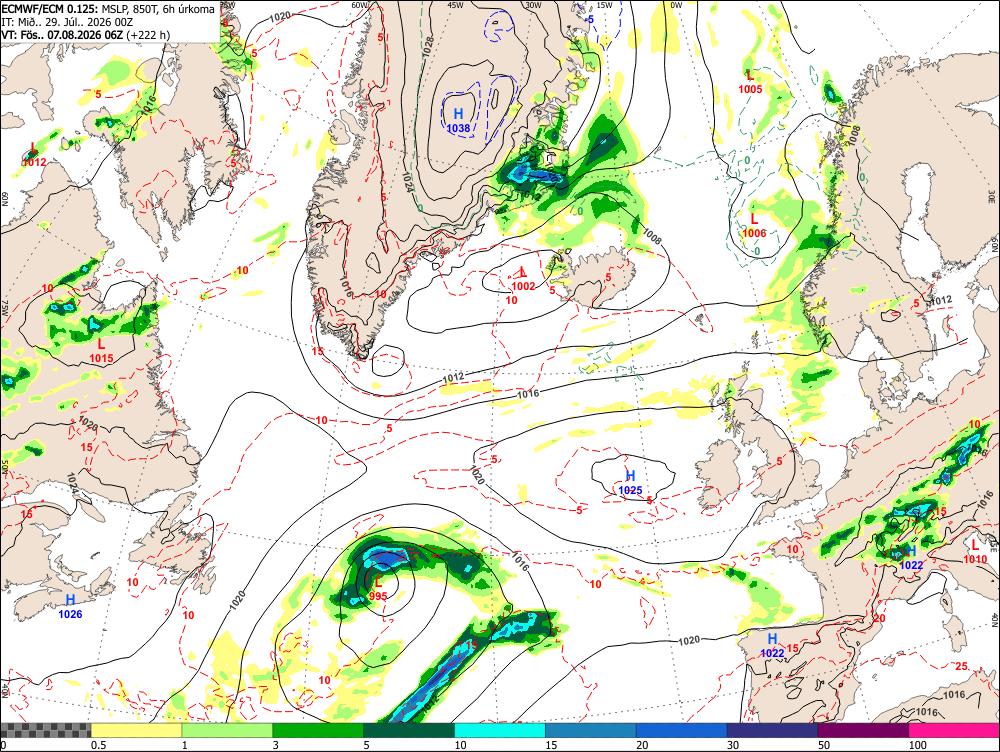Click the yellow 0.5 legend color swatch
1000x752 pixels.
click(136, 730)
